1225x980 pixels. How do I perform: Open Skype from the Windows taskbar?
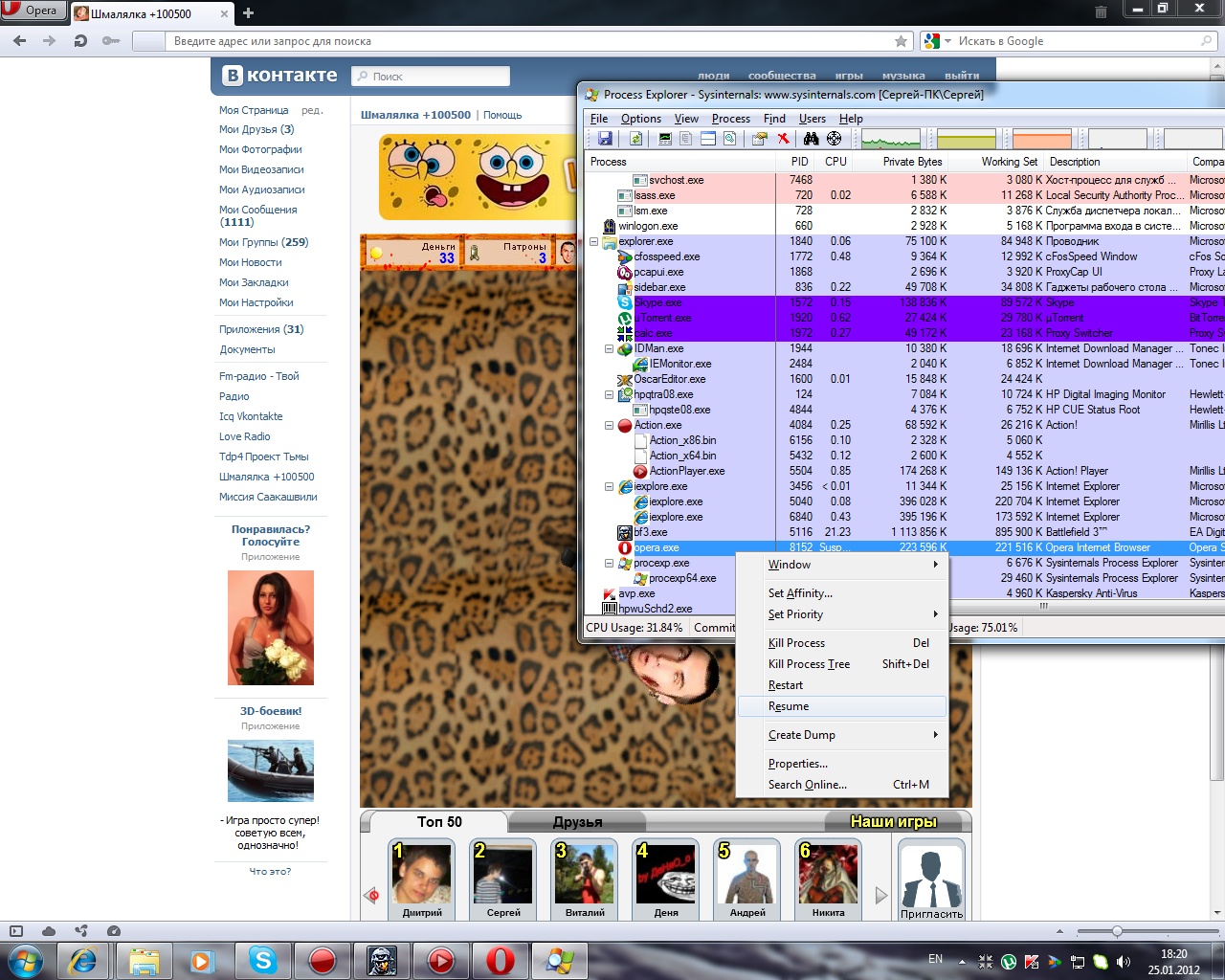[262, 960]
